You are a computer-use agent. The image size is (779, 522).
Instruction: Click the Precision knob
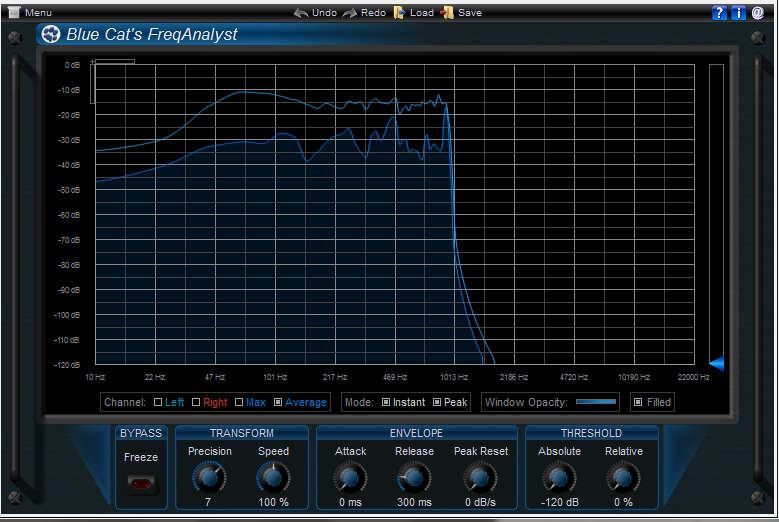coord(209,477)
